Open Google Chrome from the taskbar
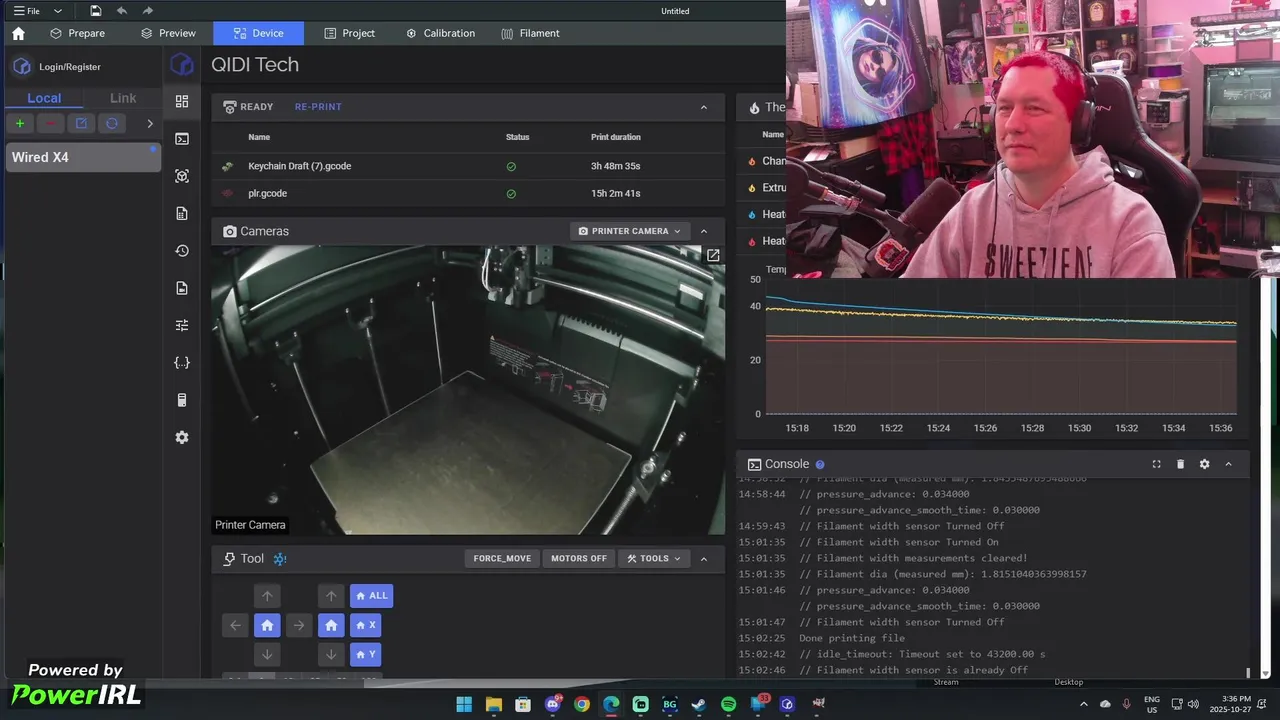Image resolution: width=1280 pixels, height=720 pixels. pos(582,704)
